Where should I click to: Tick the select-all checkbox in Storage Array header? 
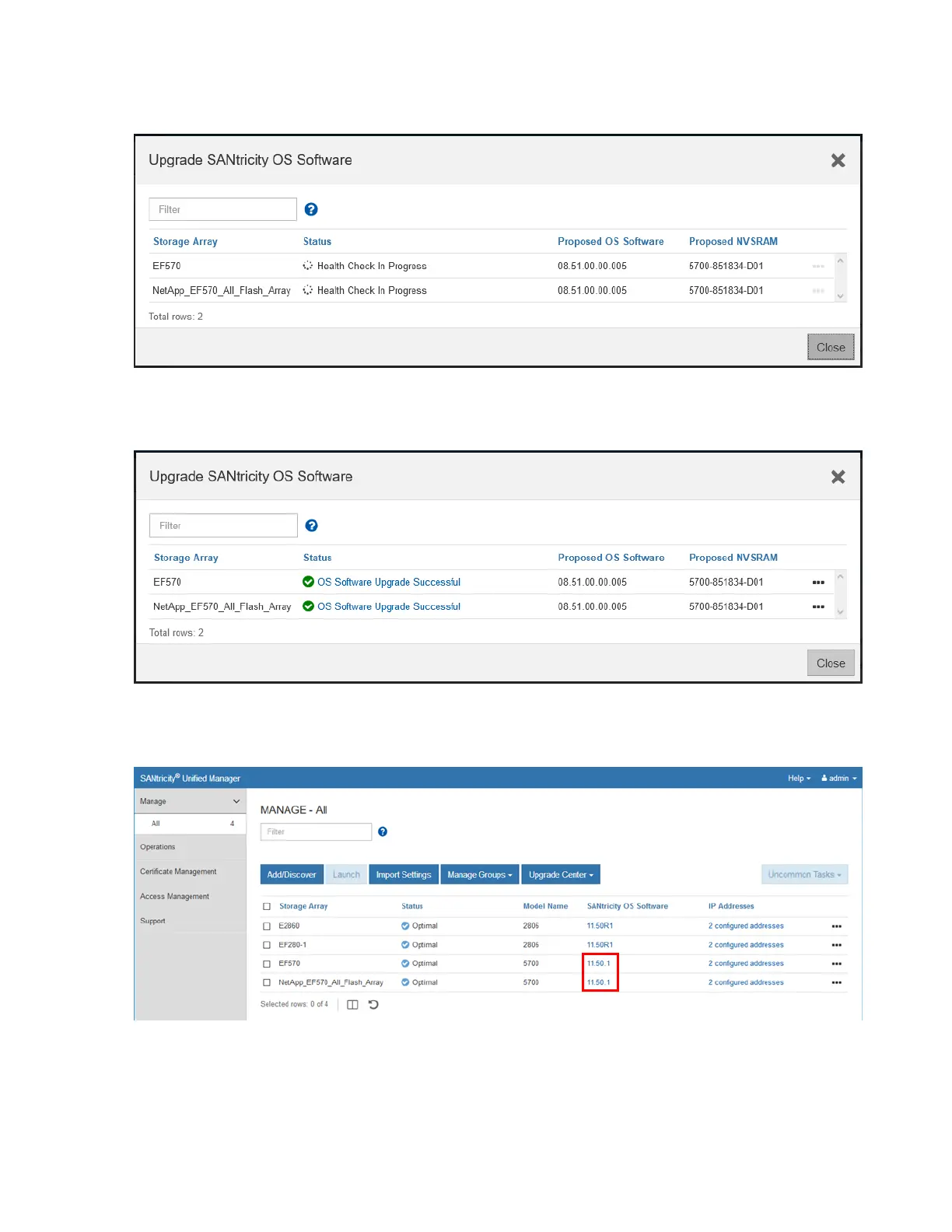[x=267, y=907]
